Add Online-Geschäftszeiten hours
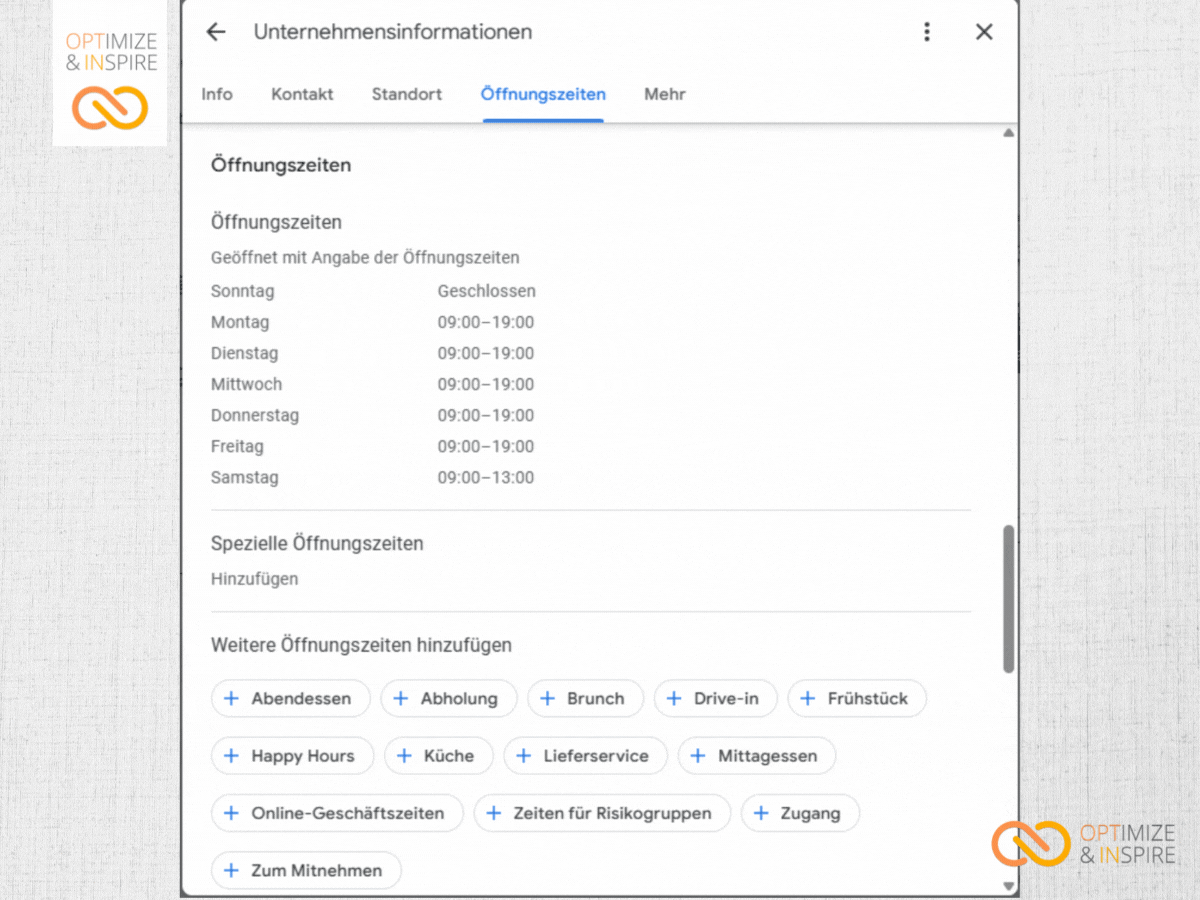The height and width of the screenshot is (900, 1200). (337, 813)
